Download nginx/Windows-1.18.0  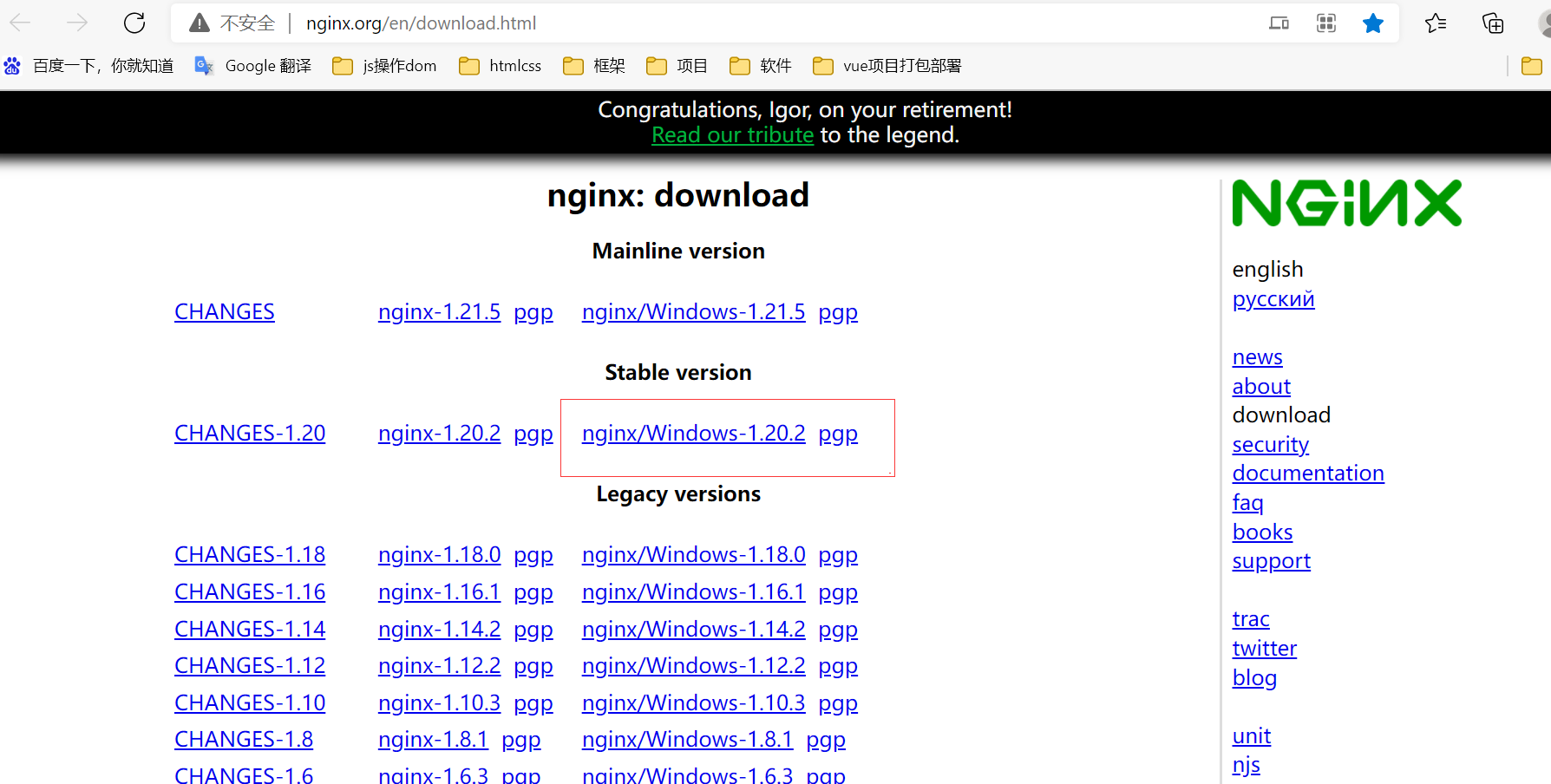pyautogui.click(x=693, y=555)
